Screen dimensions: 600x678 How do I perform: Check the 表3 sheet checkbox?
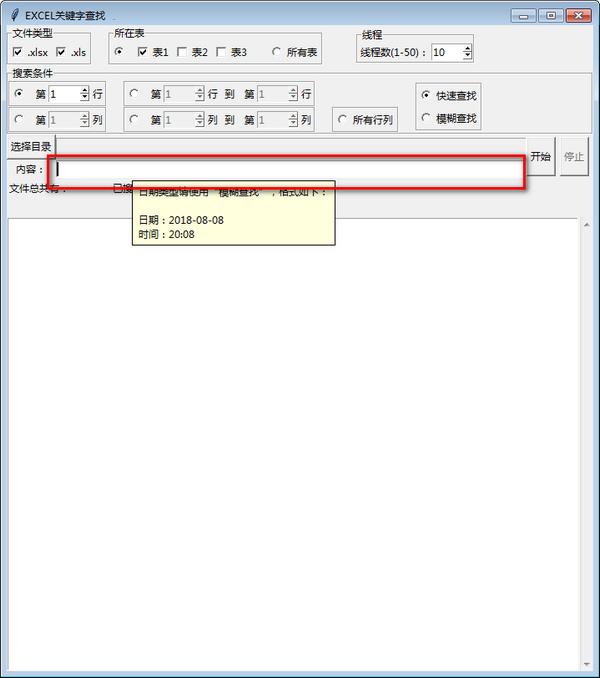(221, 52)
